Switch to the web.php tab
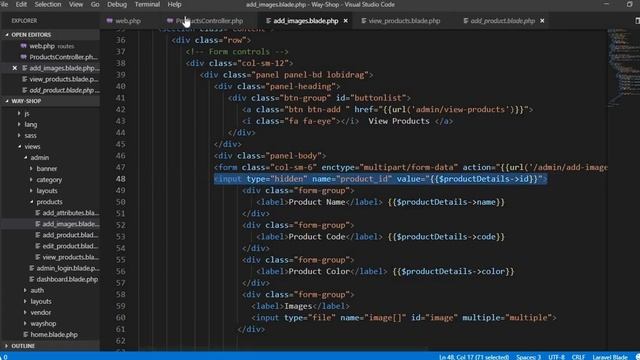640x360 pixels. point(128,21)
